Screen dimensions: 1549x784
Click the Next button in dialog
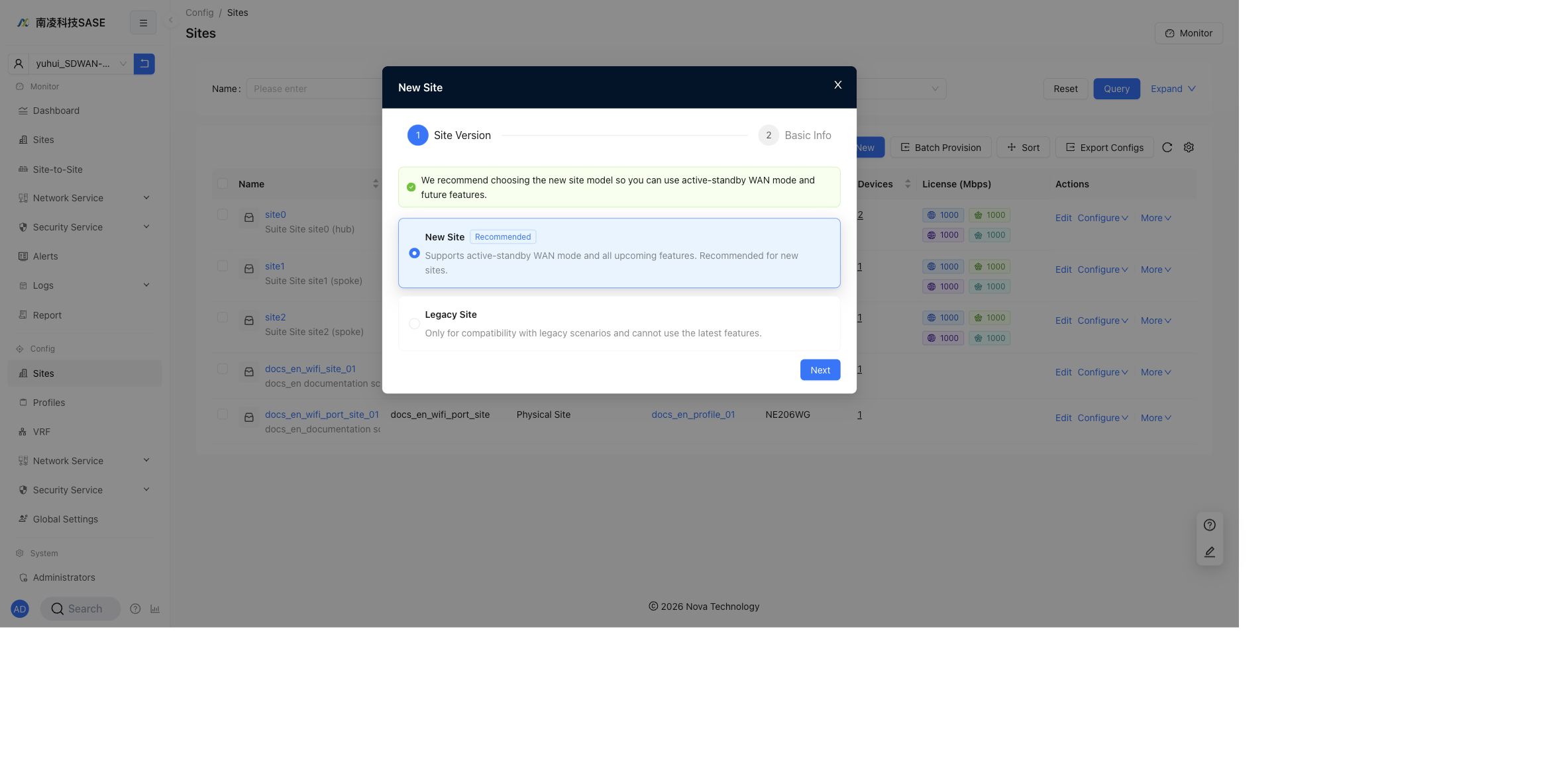pyautogui.click(x=820, y=370)
